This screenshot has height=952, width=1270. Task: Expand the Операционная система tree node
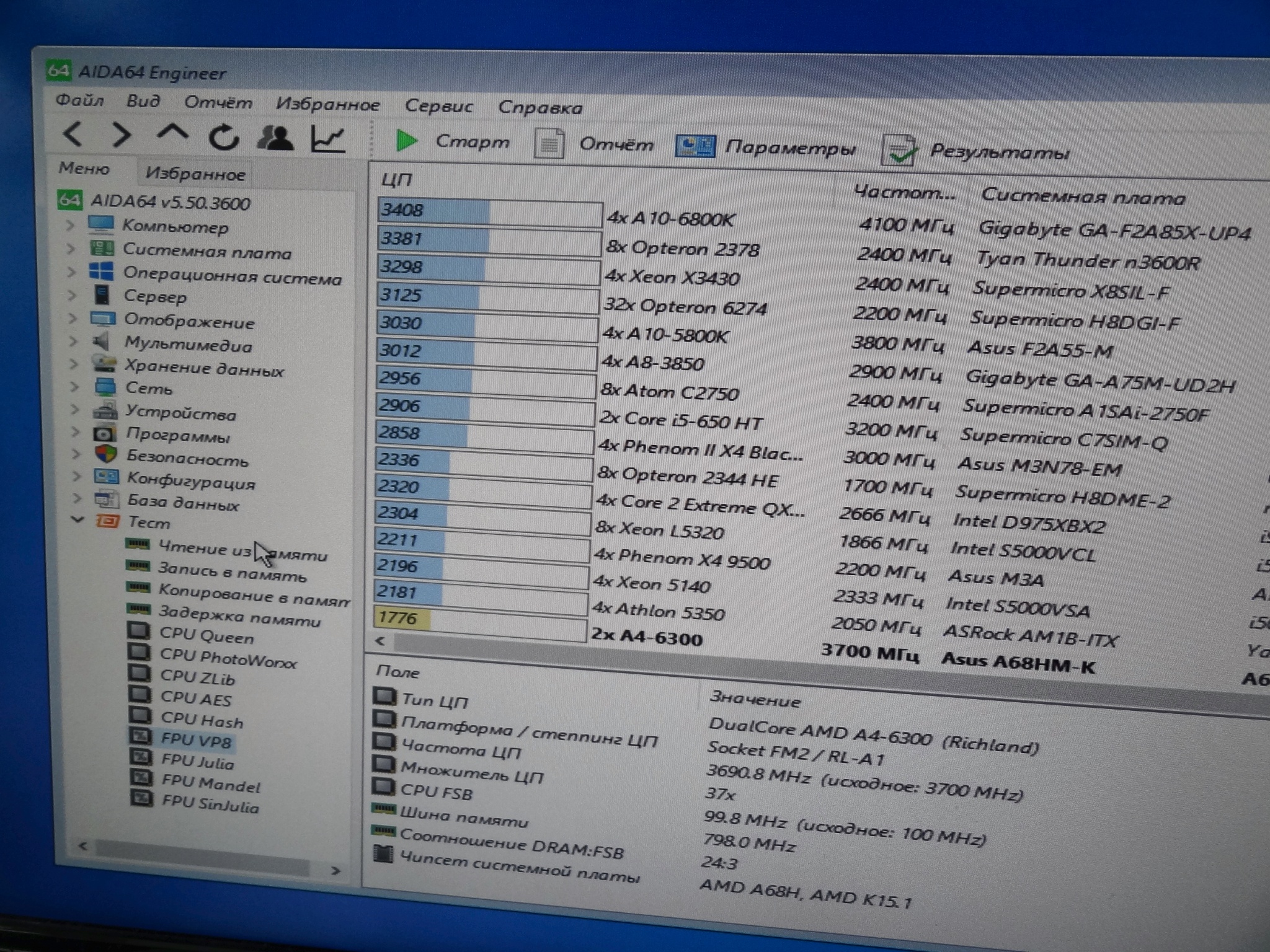(x=72, y=271)
